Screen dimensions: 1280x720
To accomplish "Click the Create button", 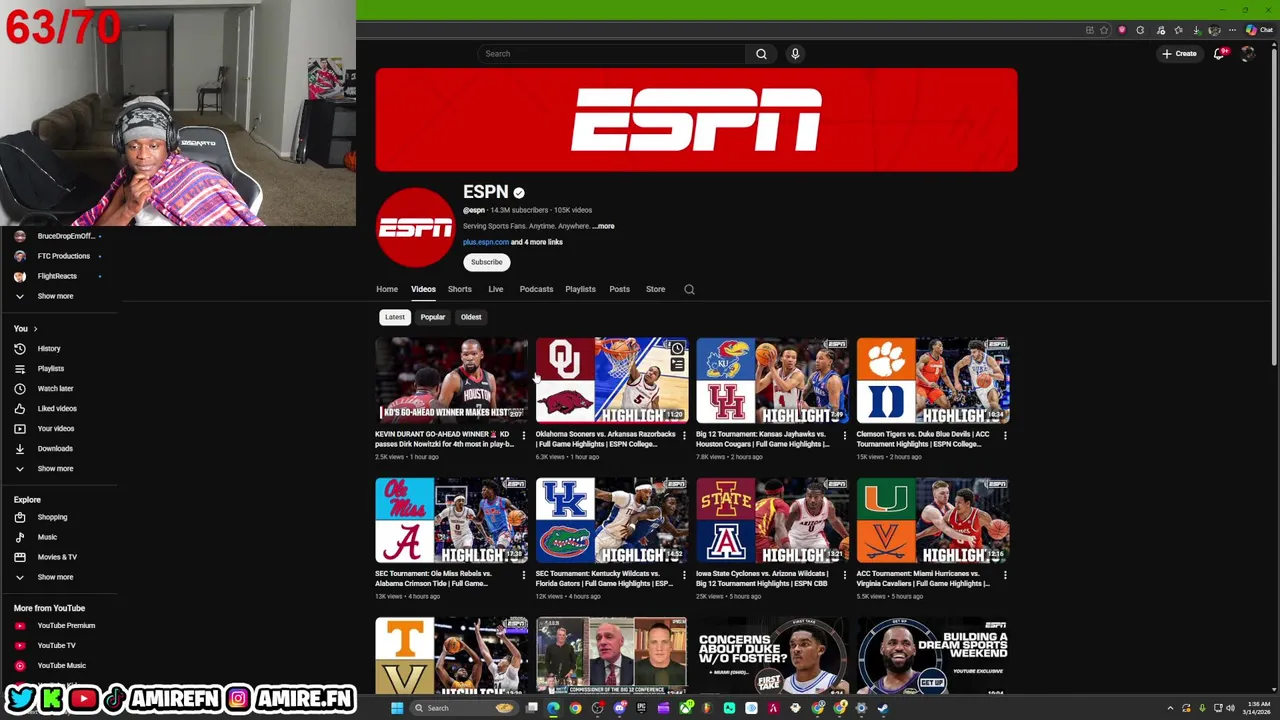I will 1179,54.
